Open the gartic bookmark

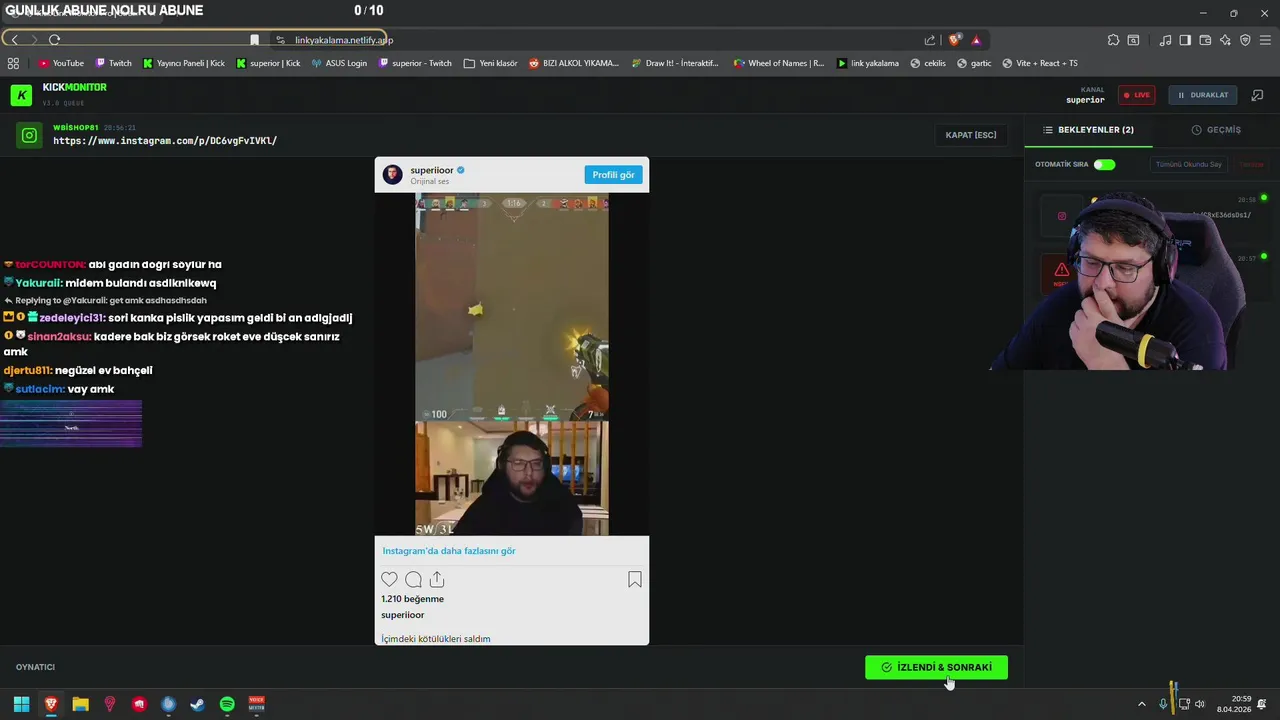pyautogui.click(x=974, y=63)
